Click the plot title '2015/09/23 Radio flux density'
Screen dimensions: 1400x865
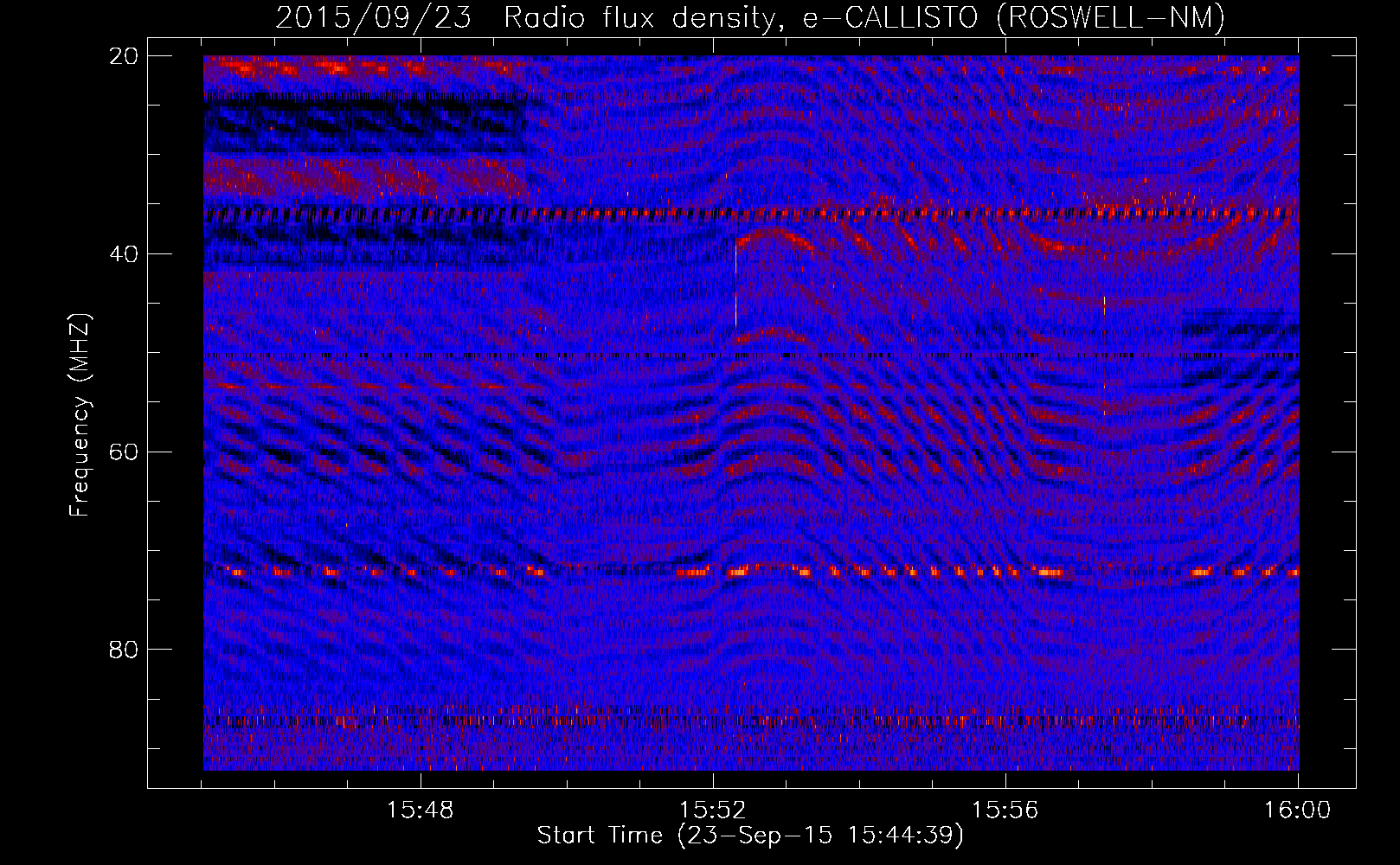pyautogui.click(x=526, y=18)
